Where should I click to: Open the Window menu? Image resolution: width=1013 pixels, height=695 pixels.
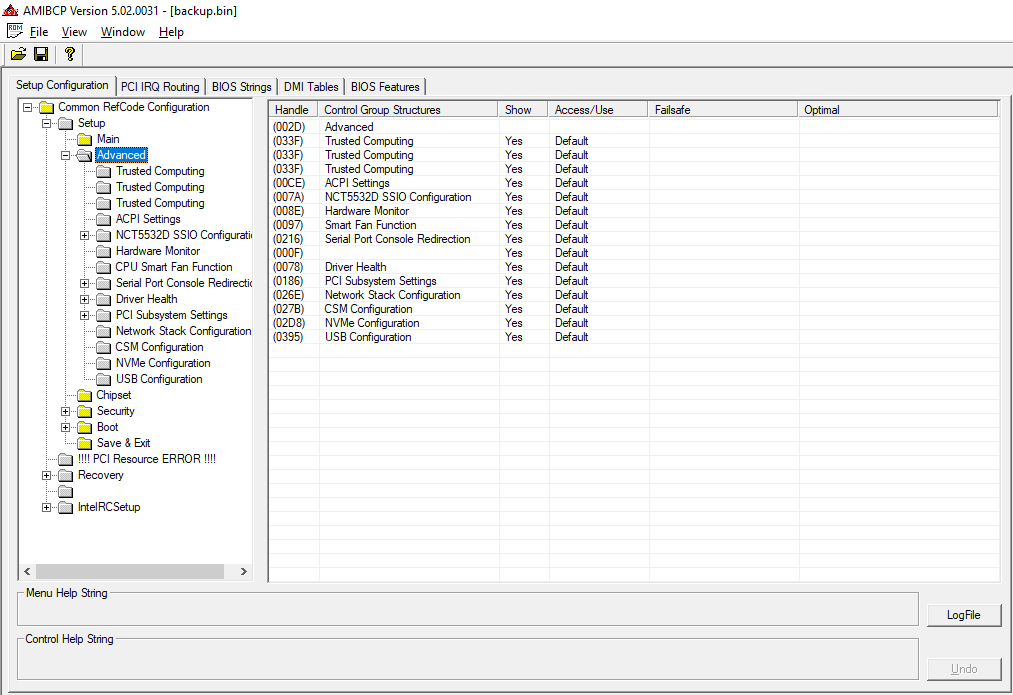[123, 32]
